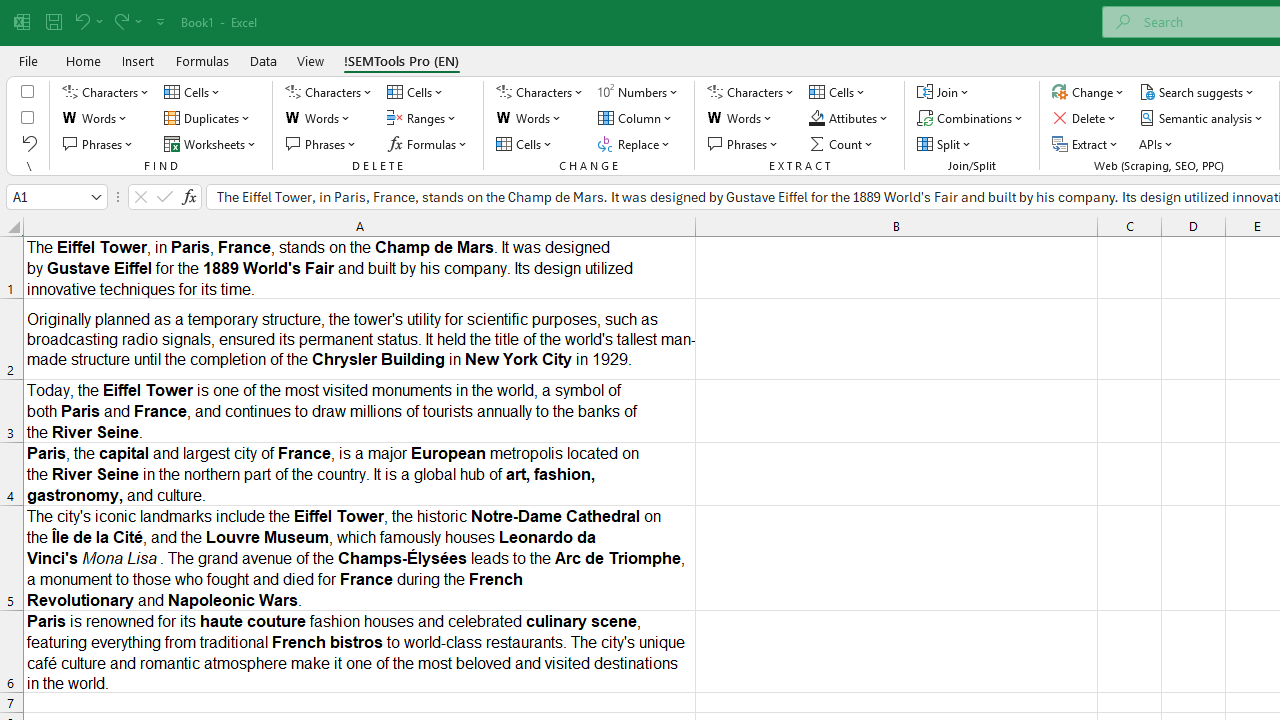This screenshot has width=1280, height=720.
Task: Open the Join tool
Action: (943, 92)
